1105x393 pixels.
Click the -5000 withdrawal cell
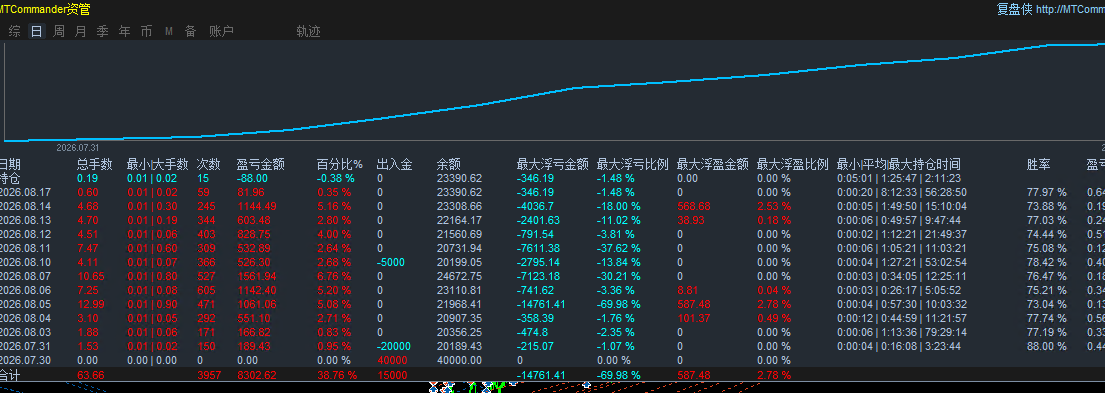click(391, 262)
